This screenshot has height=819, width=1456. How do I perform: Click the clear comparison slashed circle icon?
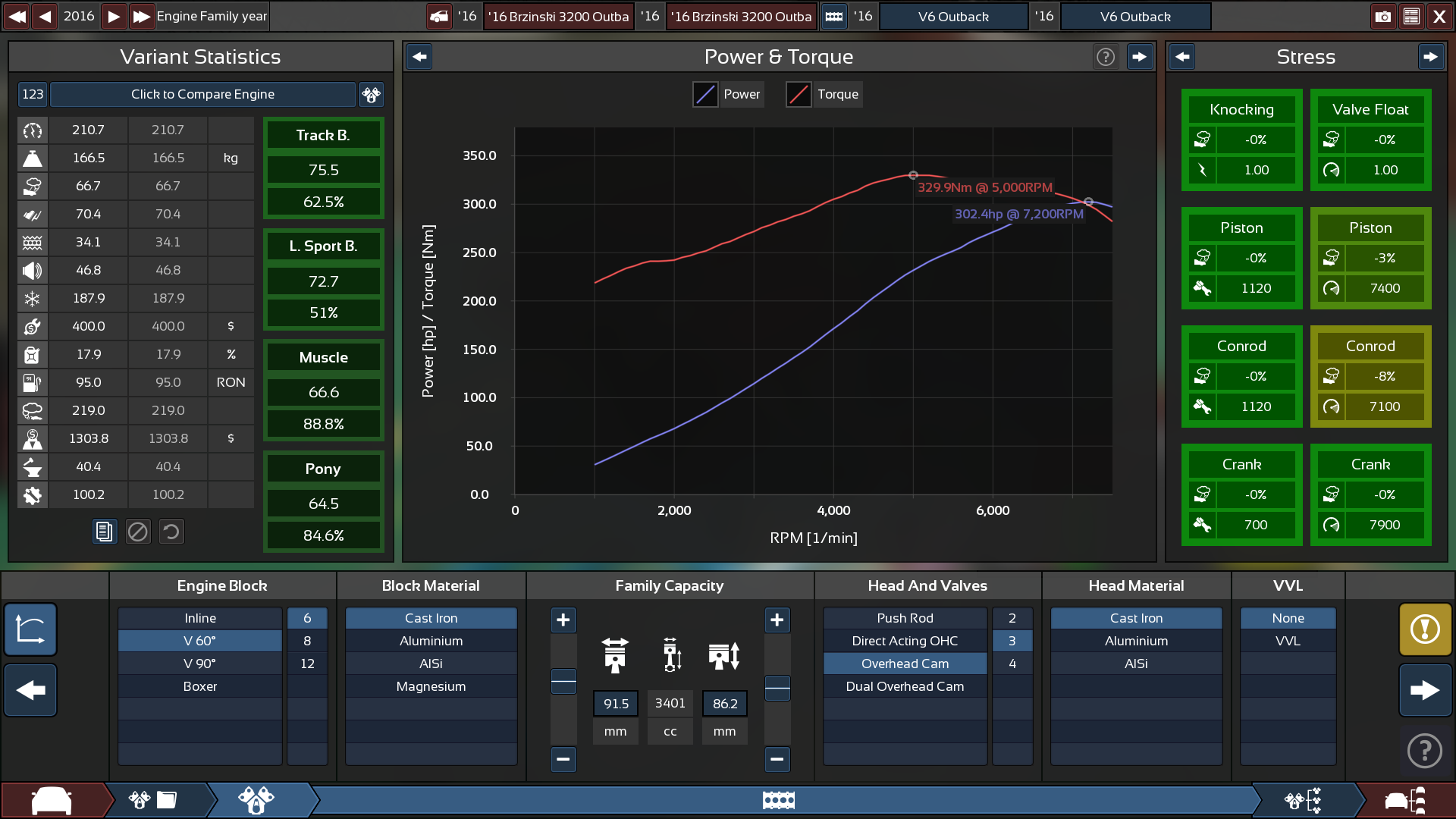click(x=138, y=532)
